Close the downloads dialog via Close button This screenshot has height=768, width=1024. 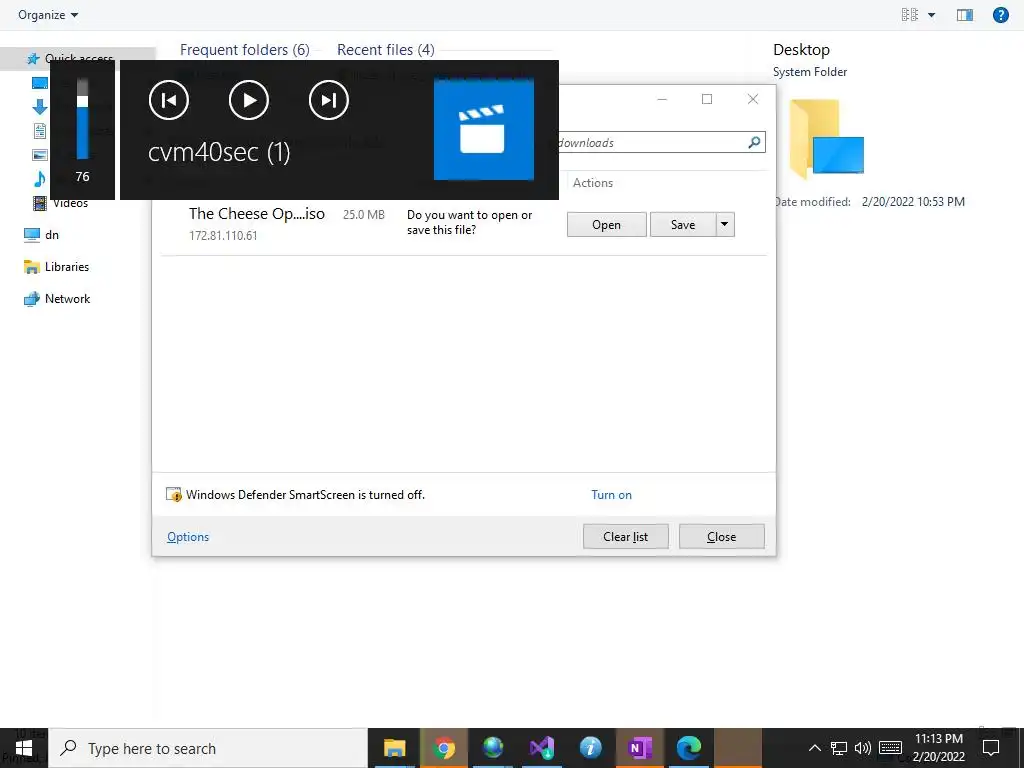coord(722,537)
